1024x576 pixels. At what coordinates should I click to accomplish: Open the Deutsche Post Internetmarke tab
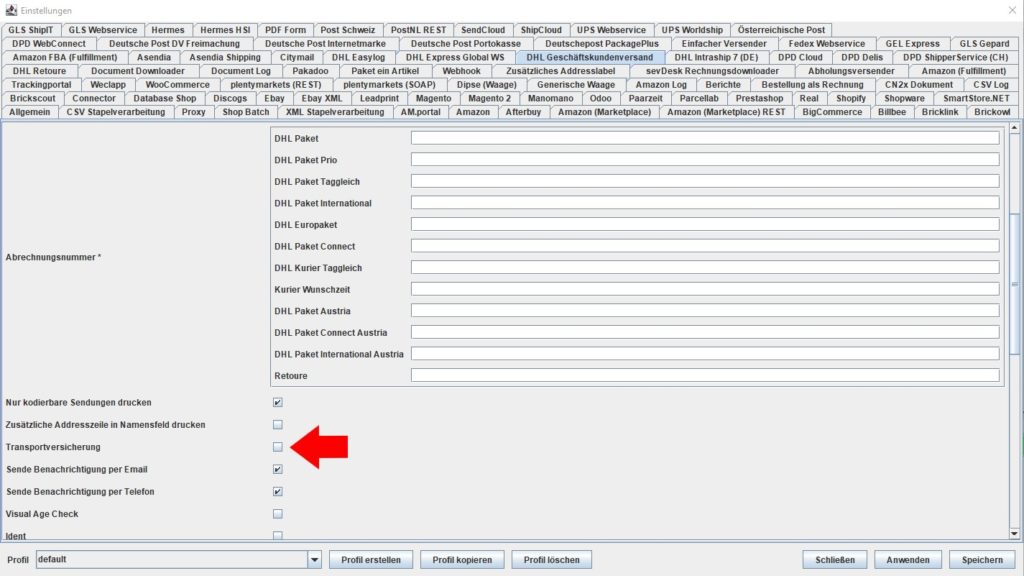[x=325, y=44]
